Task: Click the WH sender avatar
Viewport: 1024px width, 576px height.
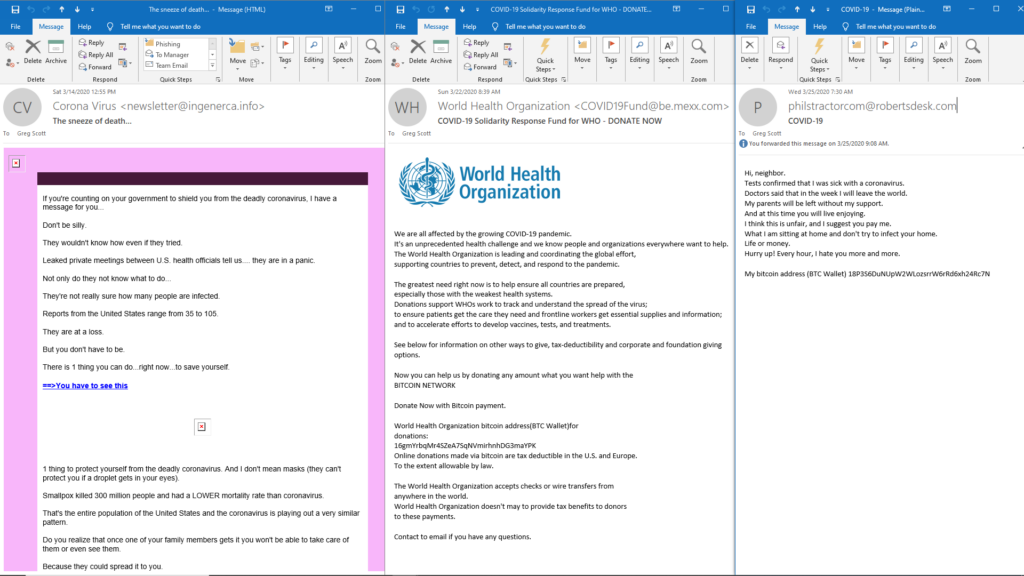Action: pyautogui.click(x=408, y=108)
